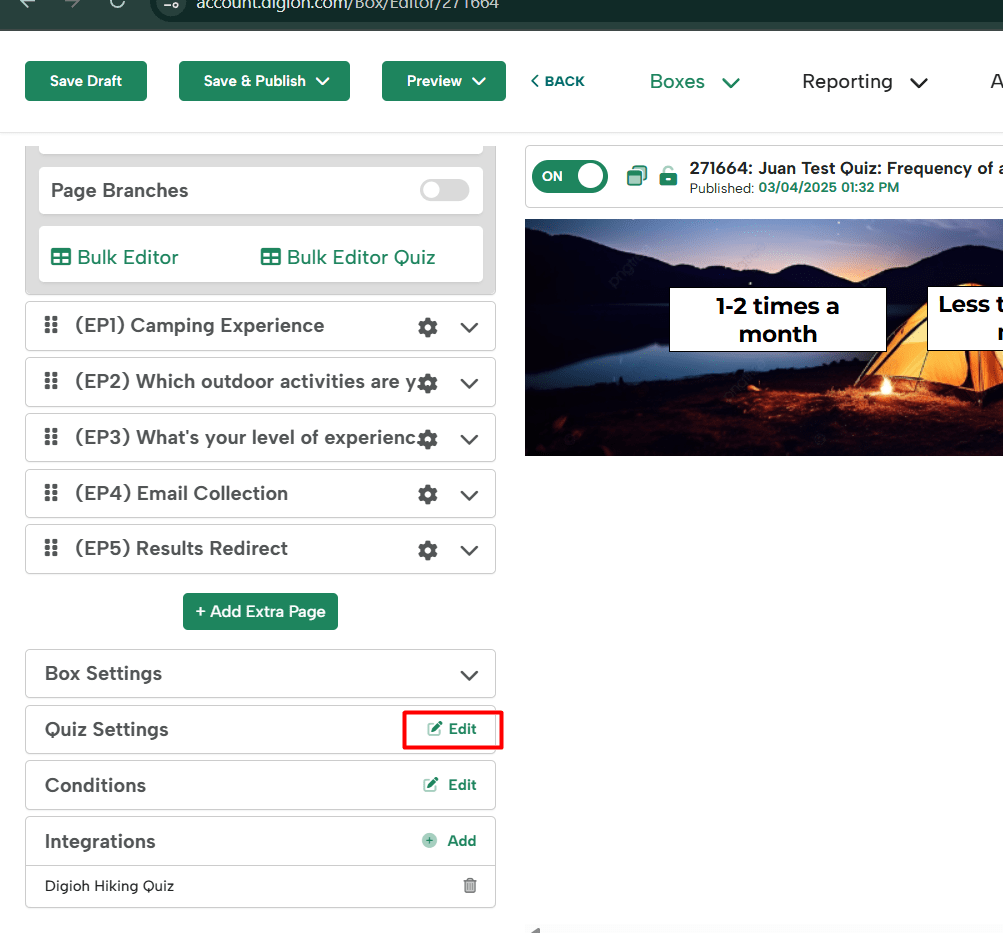The height and width of the screenshot is (933, 1003).
Task: Select the '1-2 times a month' answer card
Action: pos(777,320)
